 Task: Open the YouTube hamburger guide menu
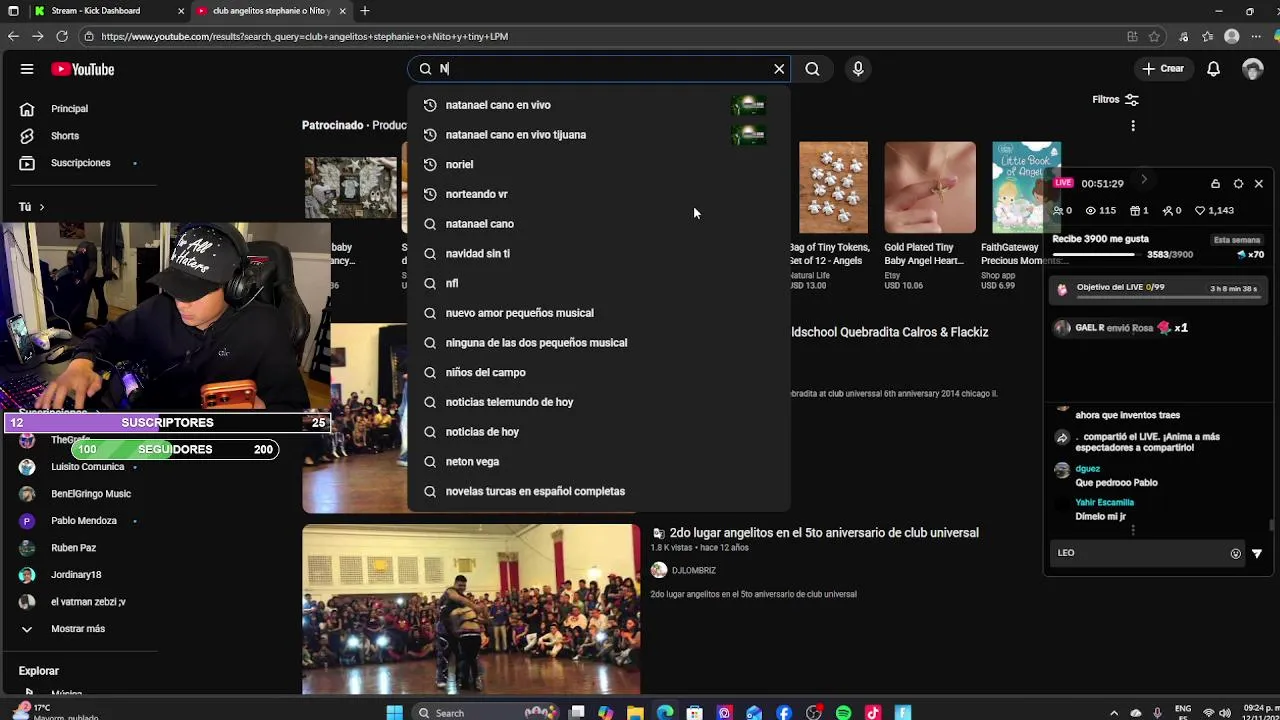coord(27,69)
